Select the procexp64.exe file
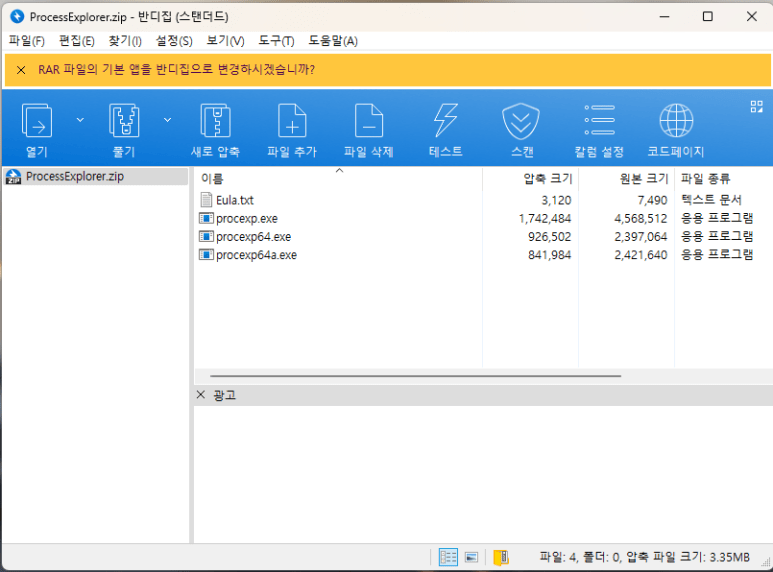This screenshot has height=572, width=773. pos(253,237)
